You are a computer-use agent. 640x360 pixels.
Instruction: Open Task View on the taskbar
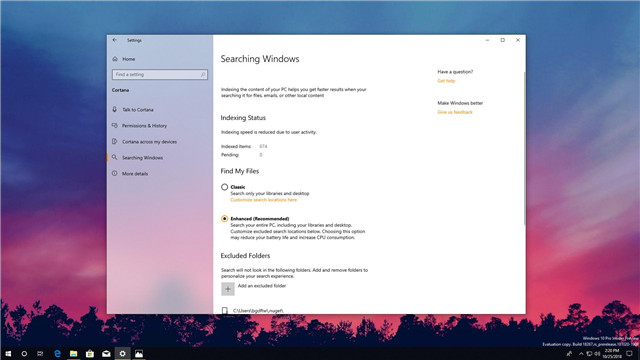[x=40, y=353]
